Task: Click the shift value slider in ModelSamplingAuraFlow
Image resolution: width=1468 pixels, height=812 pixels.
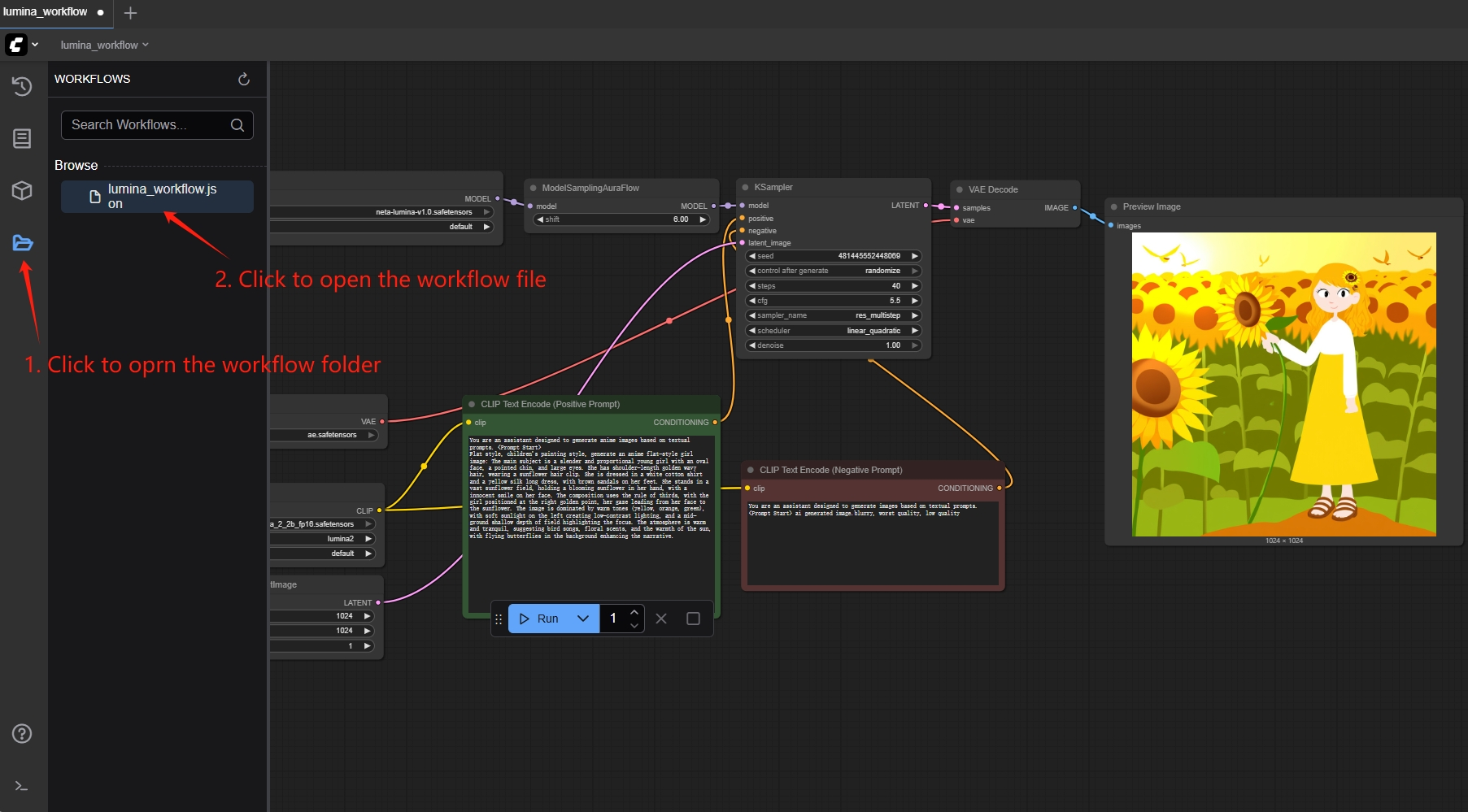Action: point(621,219)
